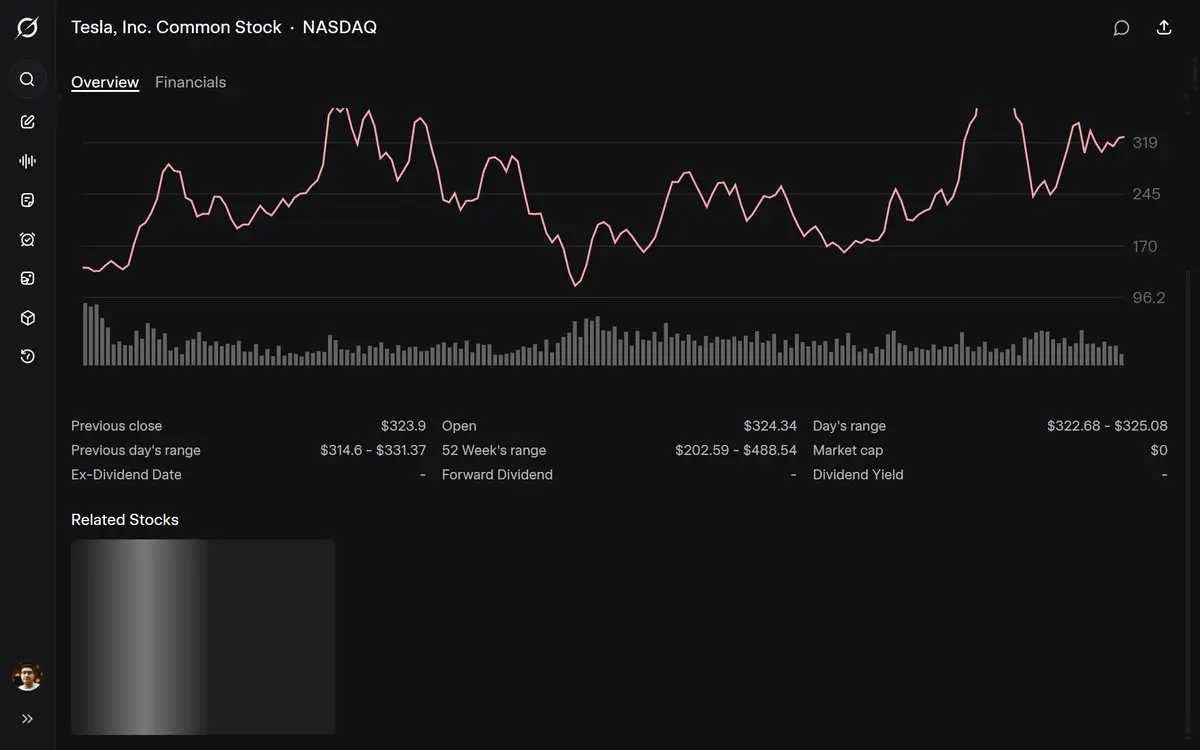Click the "52 Week's range" label
This screenshot has height=750, width=1200.
tap(494, 450)
